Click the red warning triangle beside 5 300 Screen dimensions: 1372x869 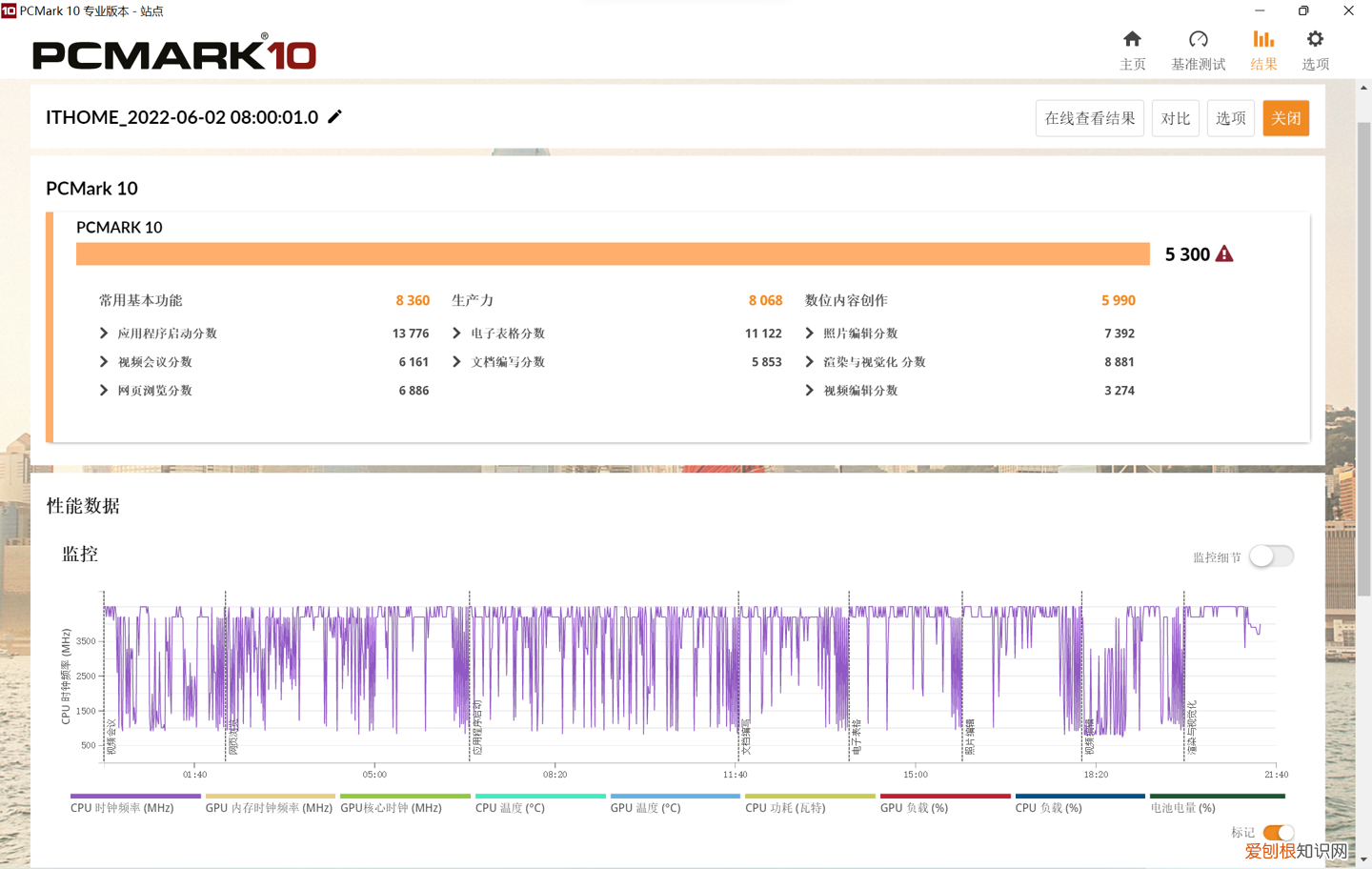[x=1224, y=253]
